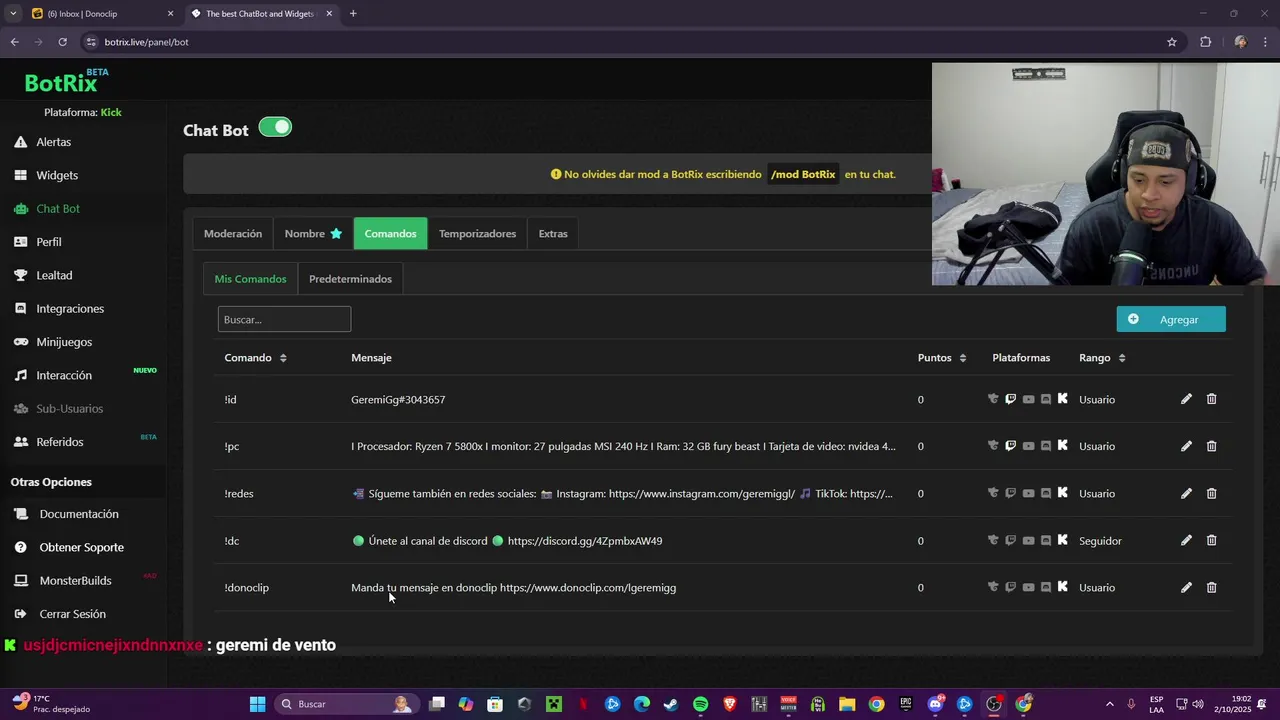This screenshot has width=1280, height=720.
Task: Show hidden system tray icons
Action: [x=1112, y=704]
